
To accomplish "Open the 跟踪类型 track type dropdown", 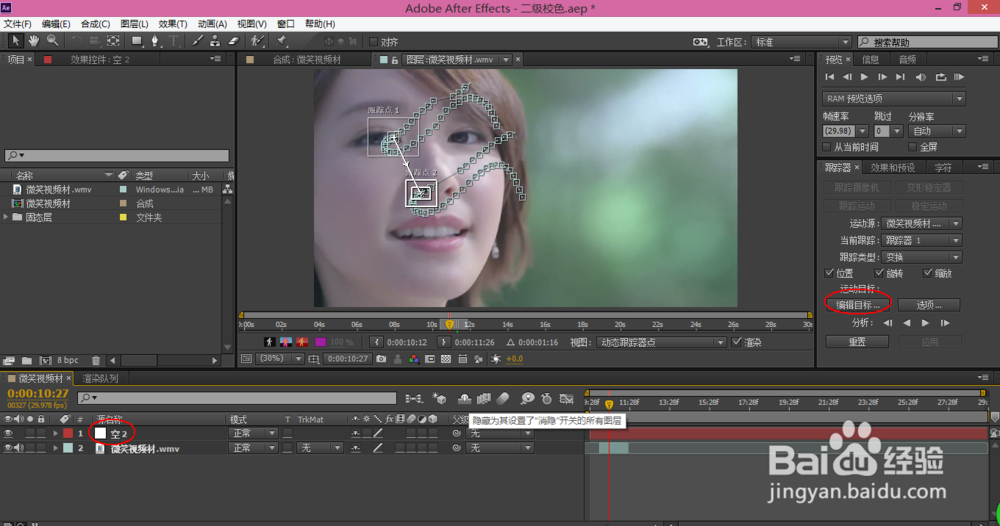I will click(922, 257).
